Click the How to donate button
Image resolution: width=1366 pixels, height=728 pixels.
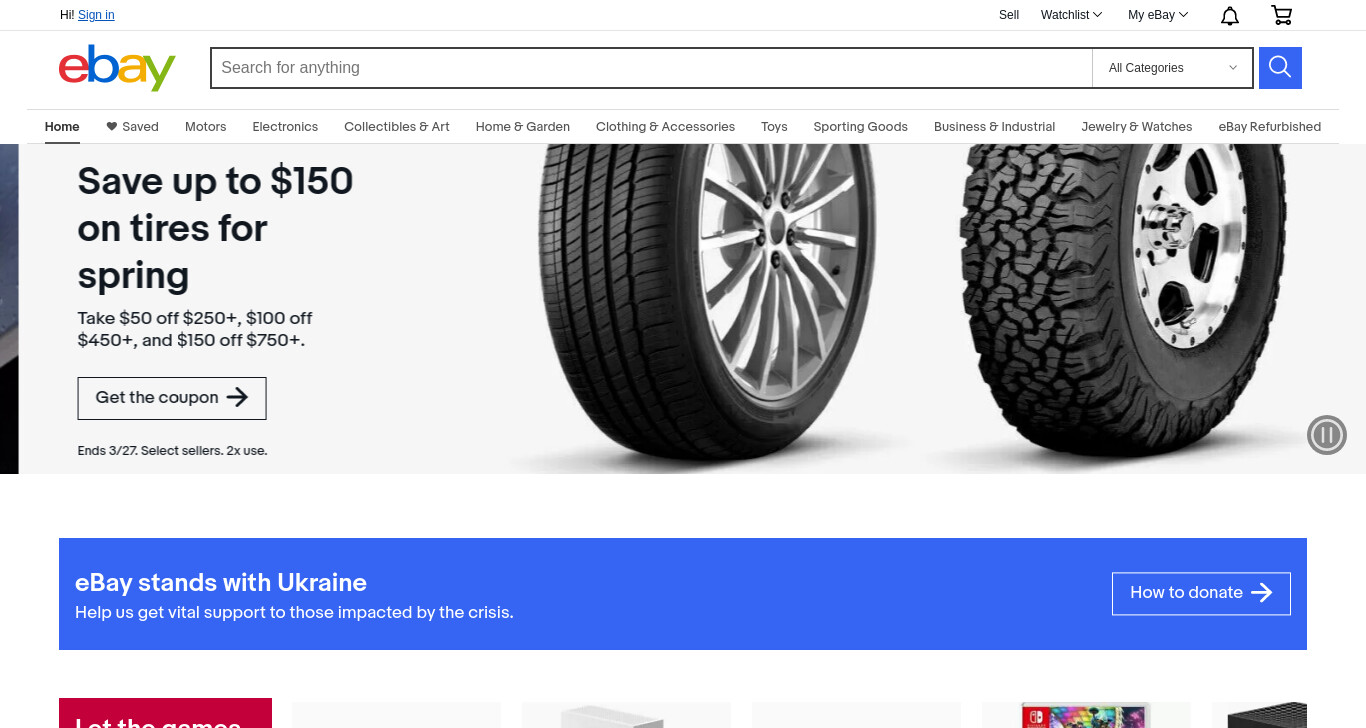[1201, 593]
